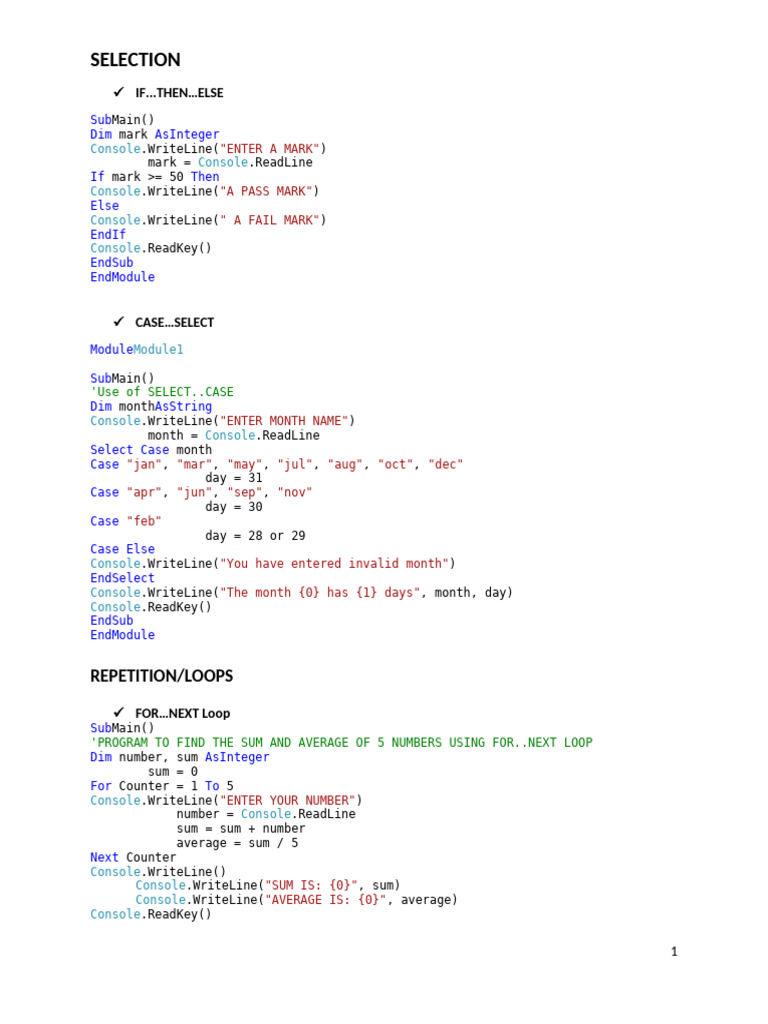768x1024 pixels.
Task: Click the line 'mark = Console.ReadLine'
Action: 230,163
